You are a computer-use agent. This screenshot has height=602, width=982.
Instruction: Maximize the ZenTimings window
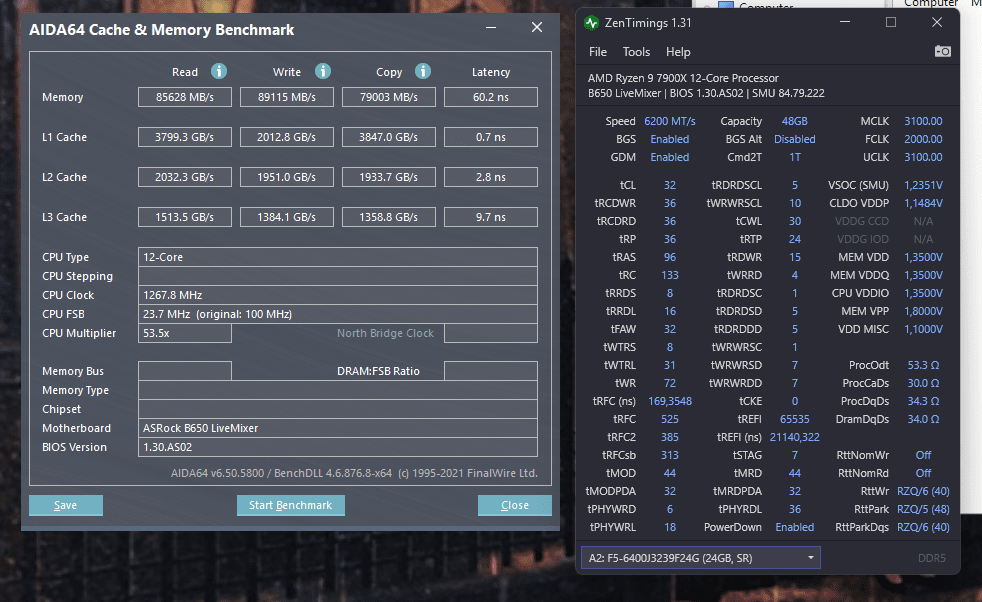tap(891, 23)
